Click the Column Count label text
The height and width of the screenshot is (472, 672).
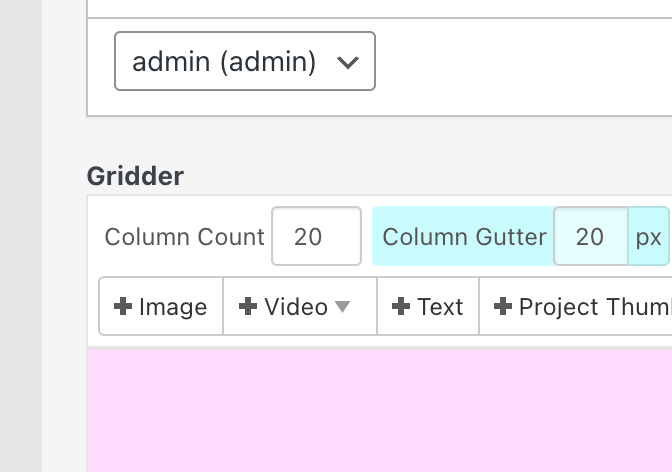point(184,237)
